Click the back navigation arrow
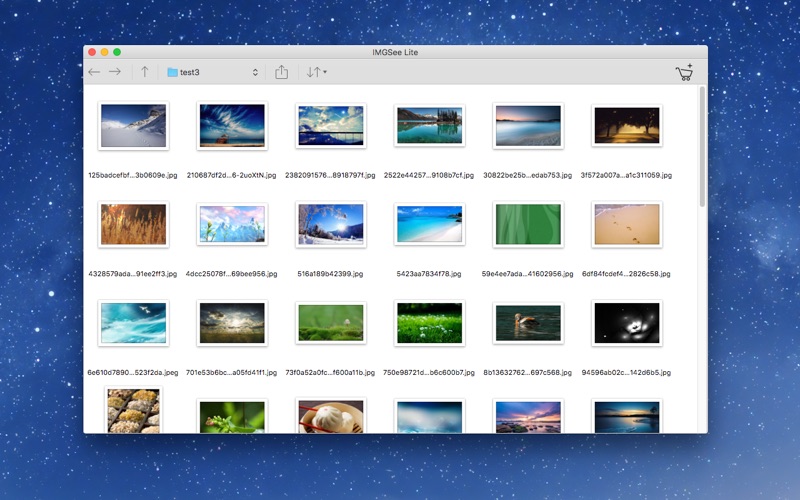 point(94,72)
